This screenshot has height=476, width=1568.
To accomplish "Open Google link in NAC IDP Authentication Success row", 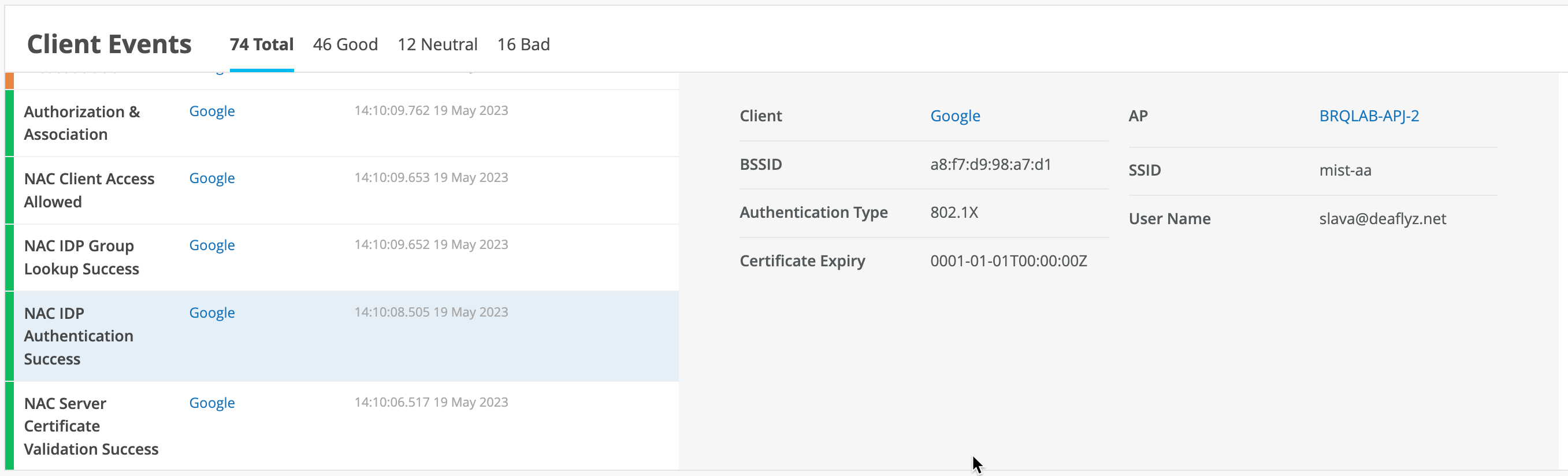I will click(x=212, y=313).
